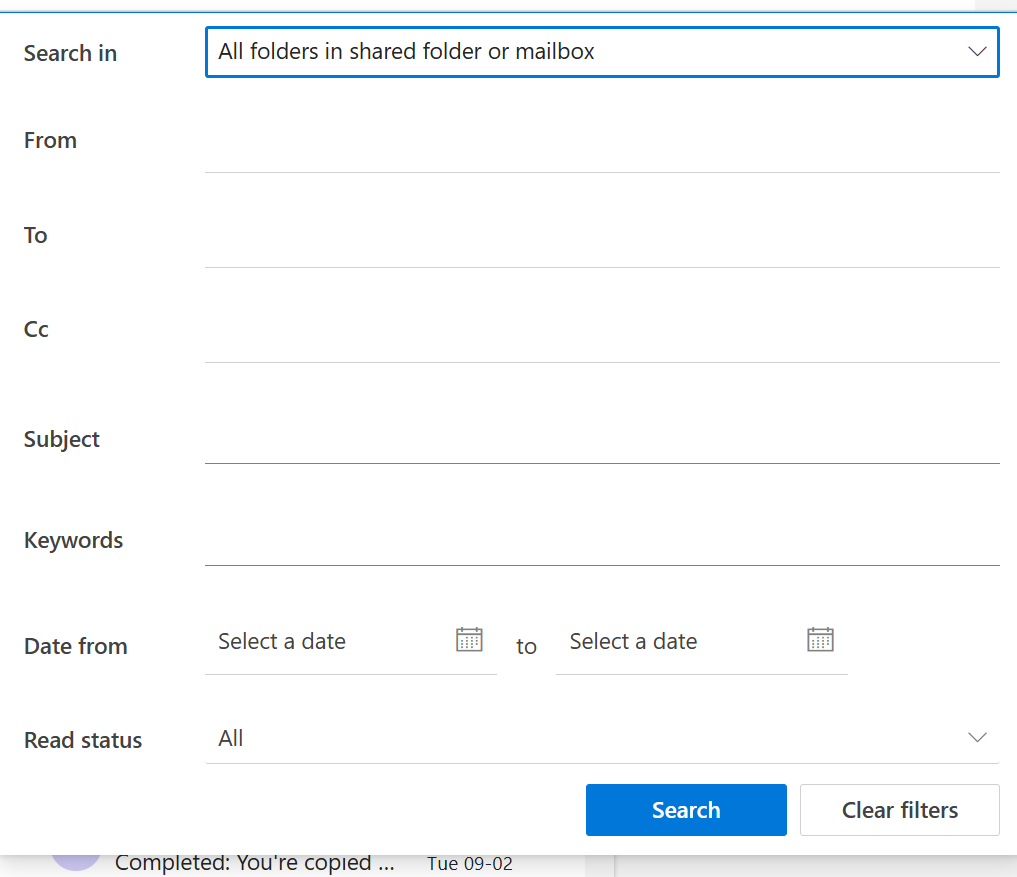
Task: Click the blue Search button
Action: (x=686, y=810)
